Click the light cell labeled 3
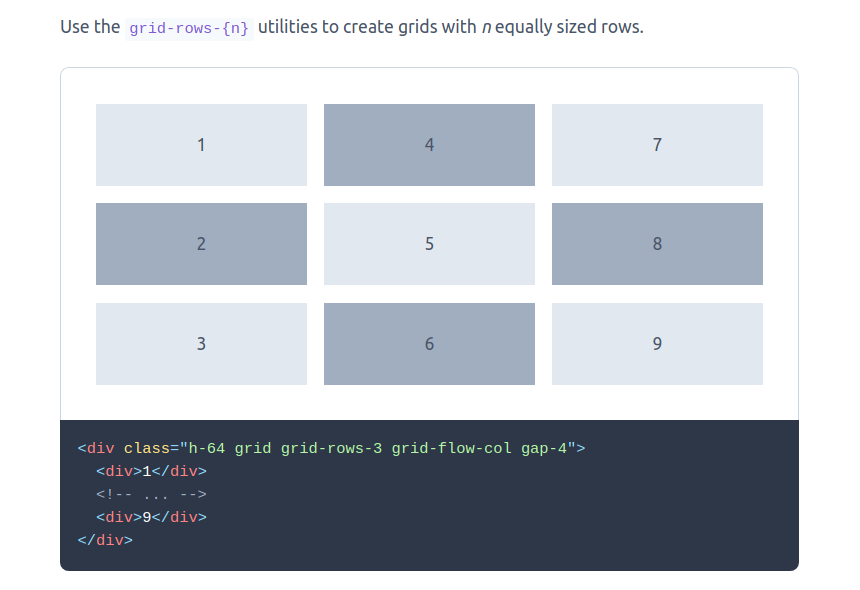860x590 pixels. [x=201, y=344]
